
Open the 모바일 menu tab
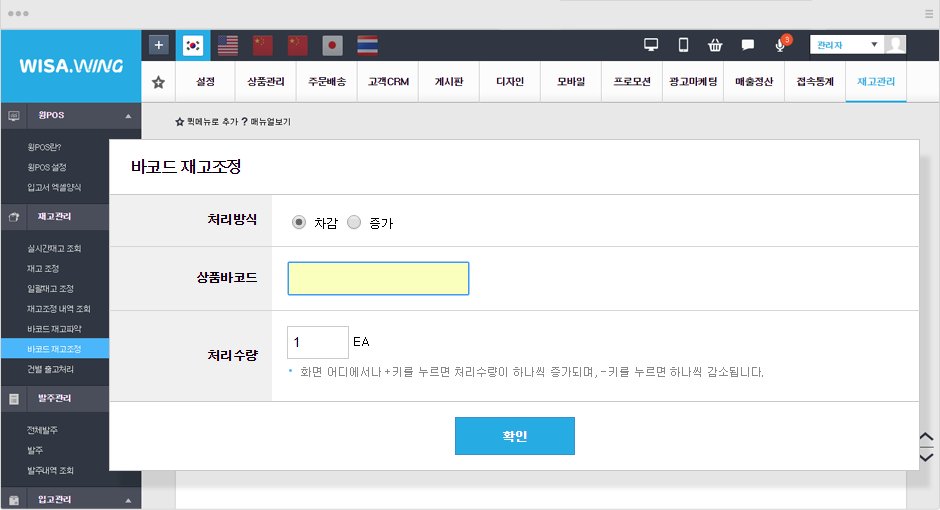pyautogui.click(x=571, y=82)
